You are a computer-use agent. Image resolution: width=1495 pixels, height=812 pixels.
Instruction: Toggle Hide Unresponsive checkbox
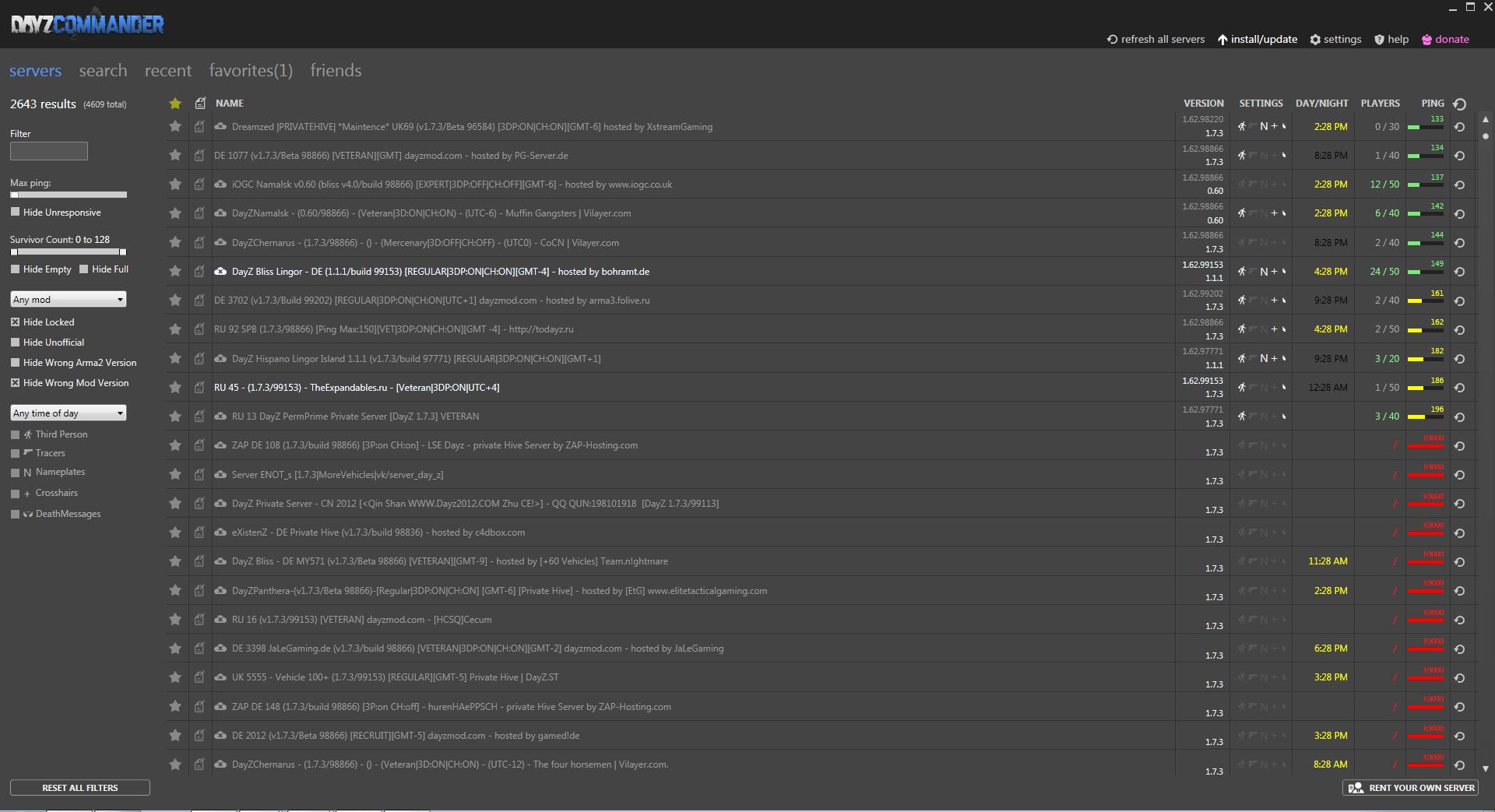pyautogui.click(x=15, y=212)
